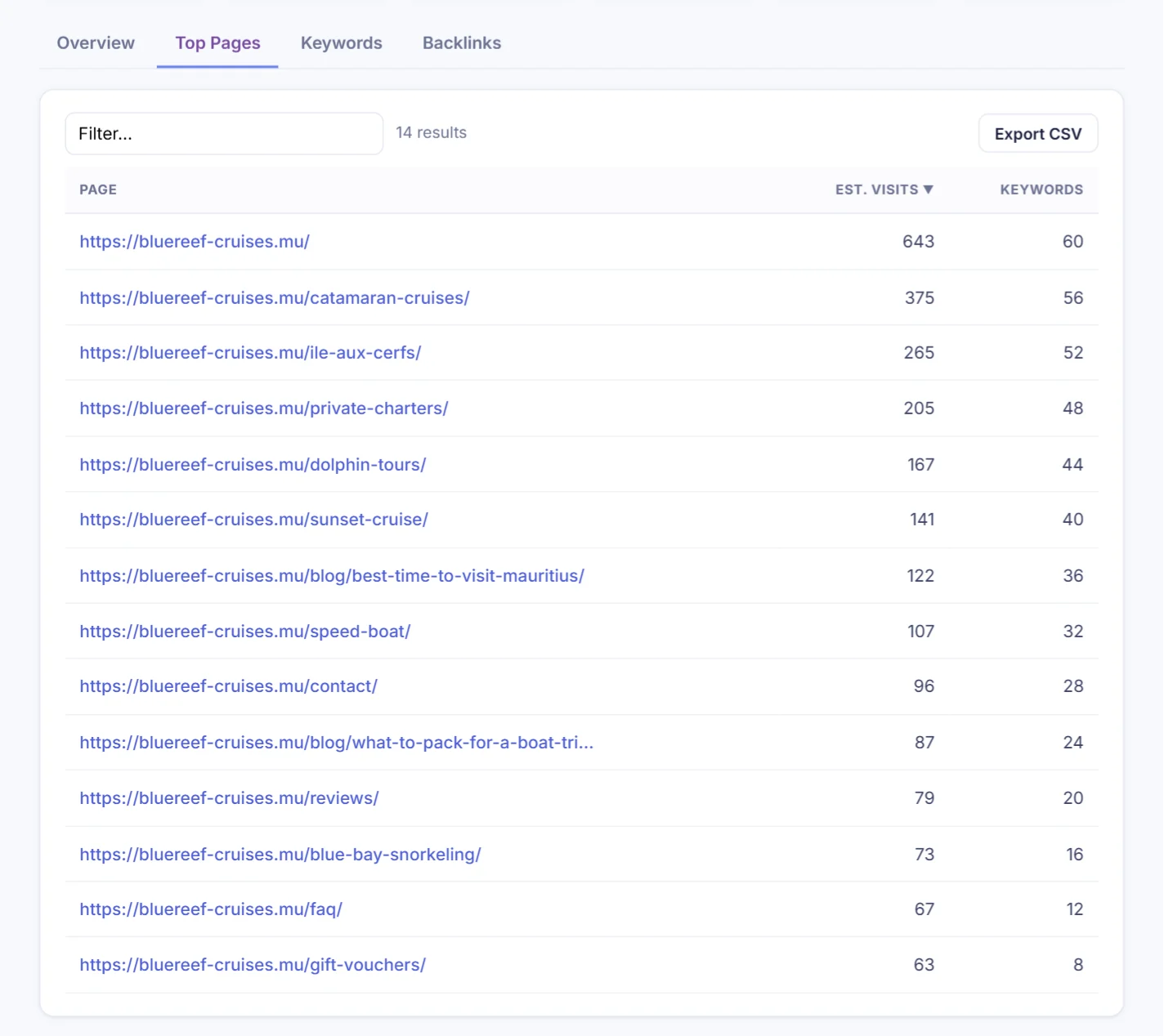The image size is (1164, 1036).
Task: Select the Top Pages tab
Action: pyautogui.click(x=217, y=43)
